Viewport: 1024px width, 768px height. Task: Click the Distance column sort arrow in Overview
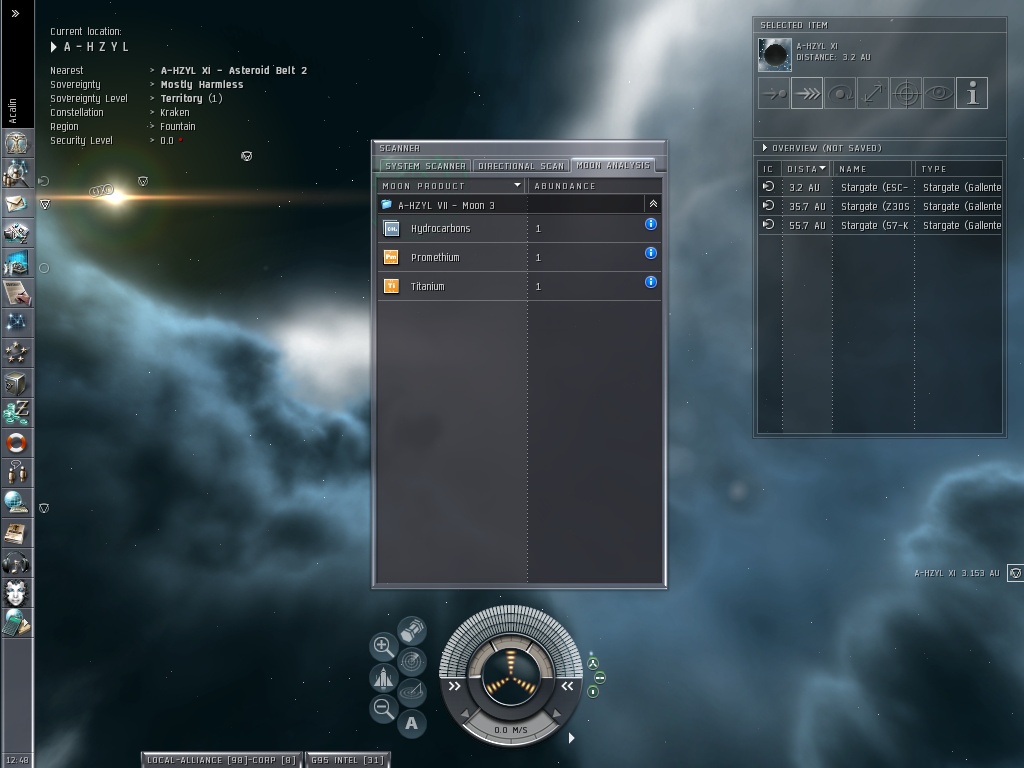[x=822, y=168]
